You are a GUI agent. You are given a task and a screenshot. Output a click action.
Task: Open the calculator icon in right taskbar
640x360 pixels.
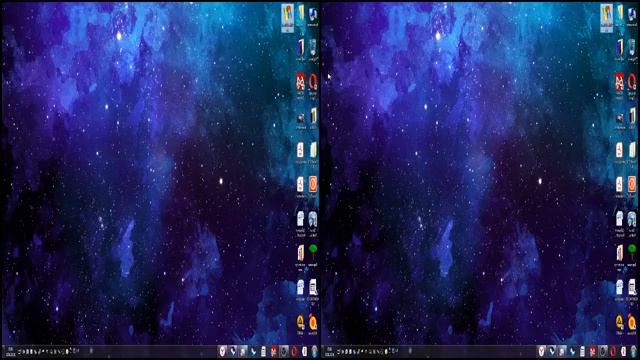(582, 351)
